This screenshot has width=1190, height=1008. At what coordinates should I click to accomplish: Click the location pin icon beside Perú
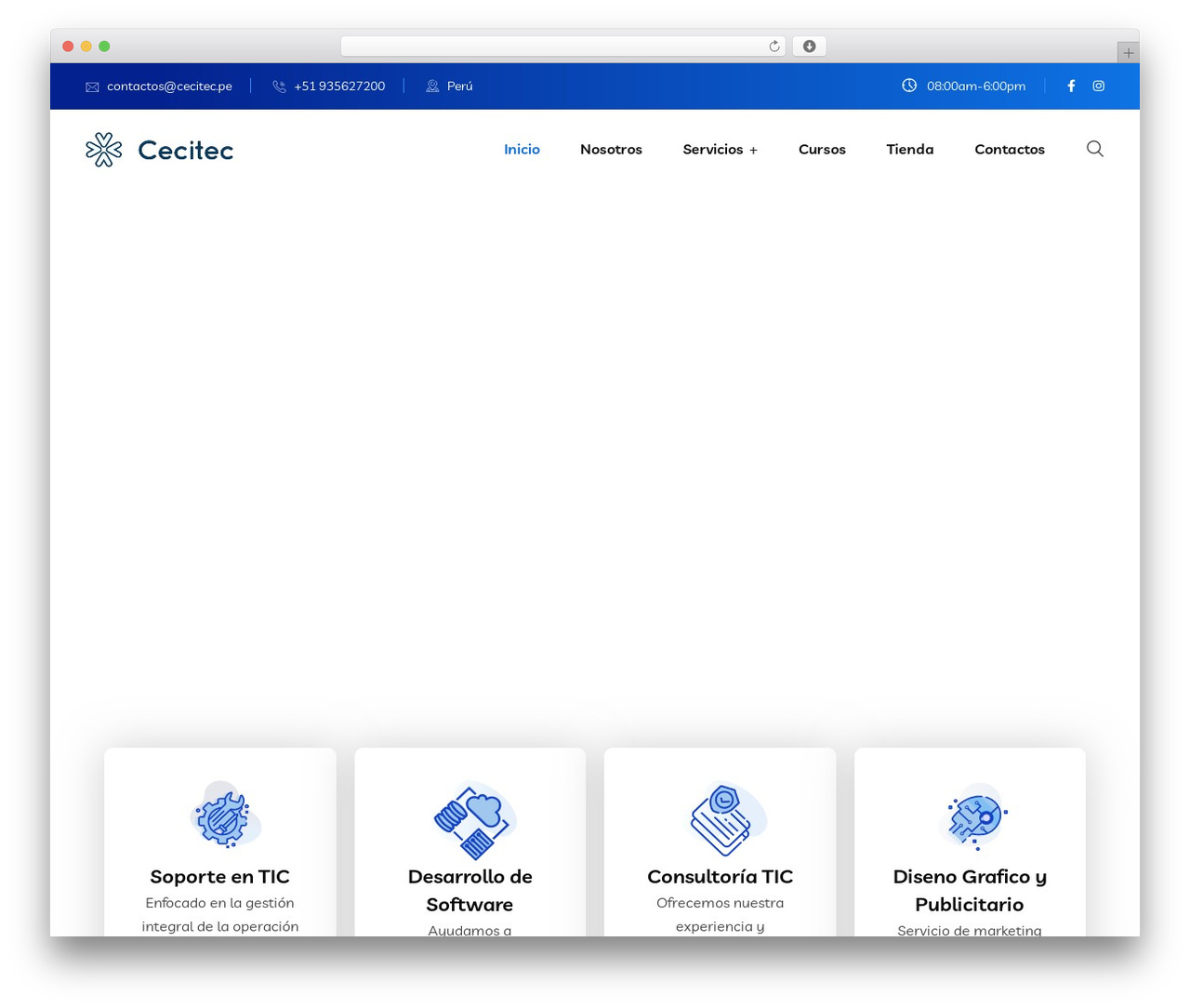432,86
